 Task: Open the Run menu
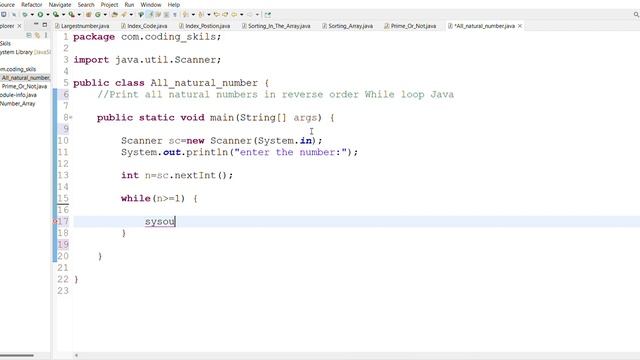tap(129, 4)
